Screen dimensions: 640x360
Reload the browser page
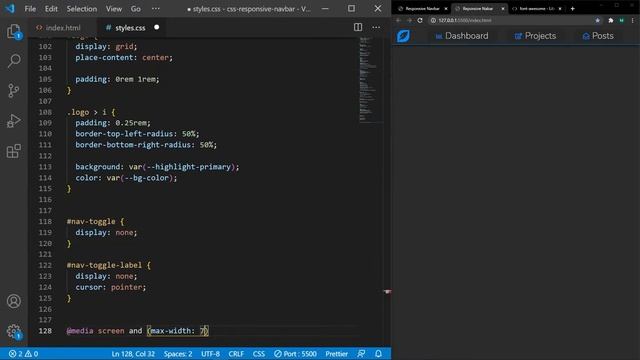tap(420, 20)
